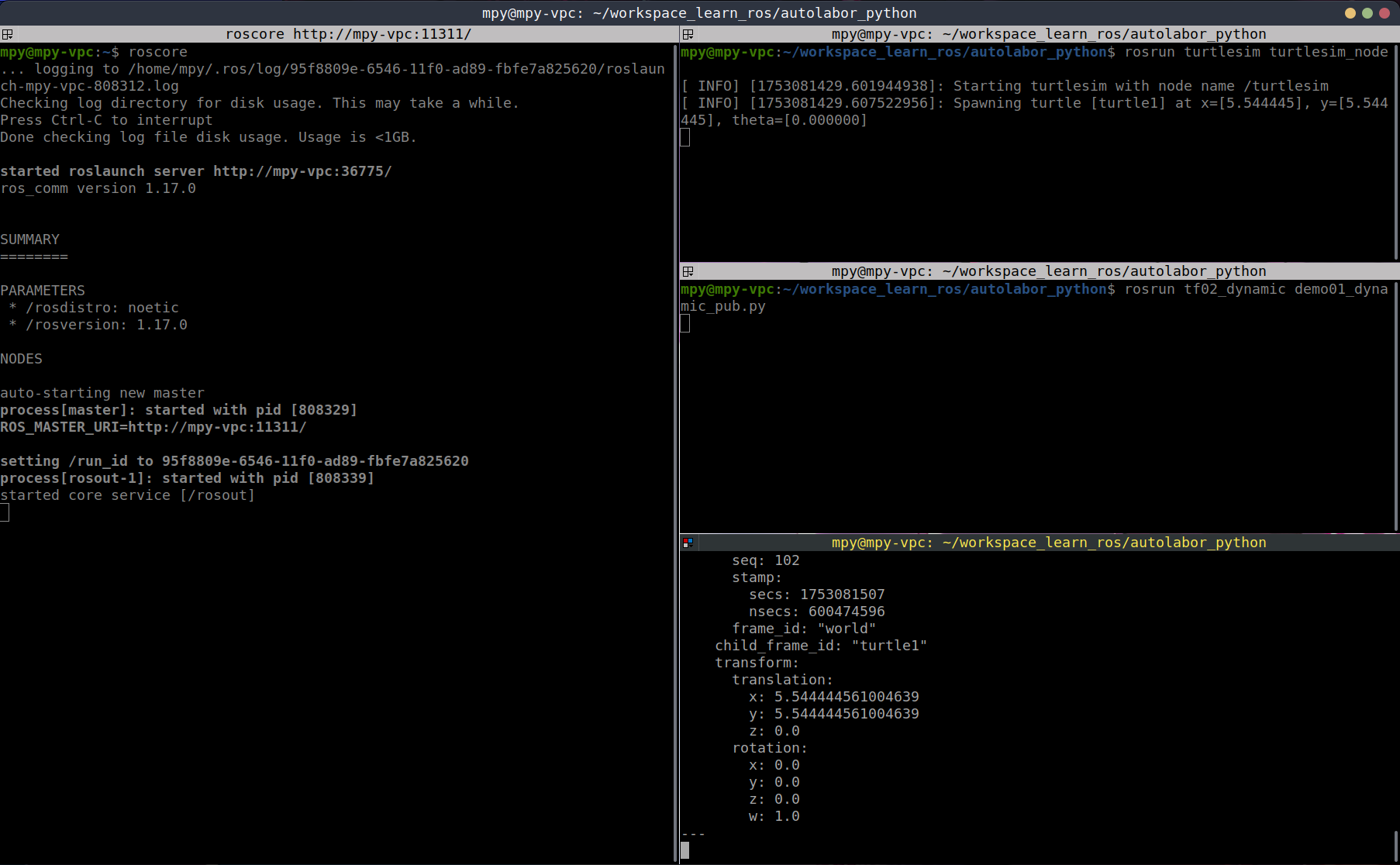
Task: Click the title bar above the tf02_dynamic command
Action: (x=1048, y=271)
